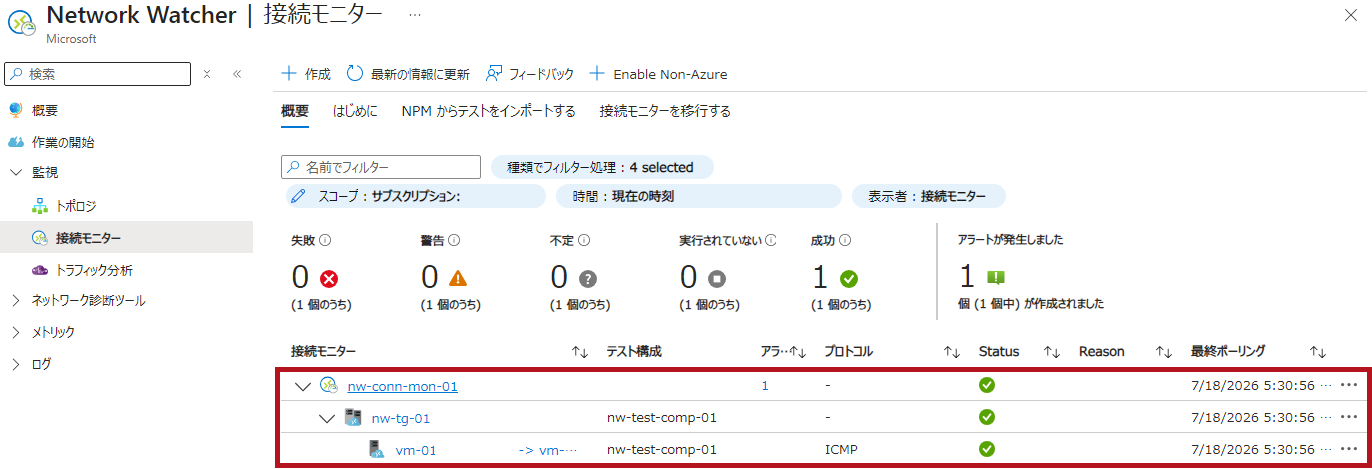Open 概要 in the sidebar
The width and height of the screenshot is (1372, 469).
[x=45, y=110]
